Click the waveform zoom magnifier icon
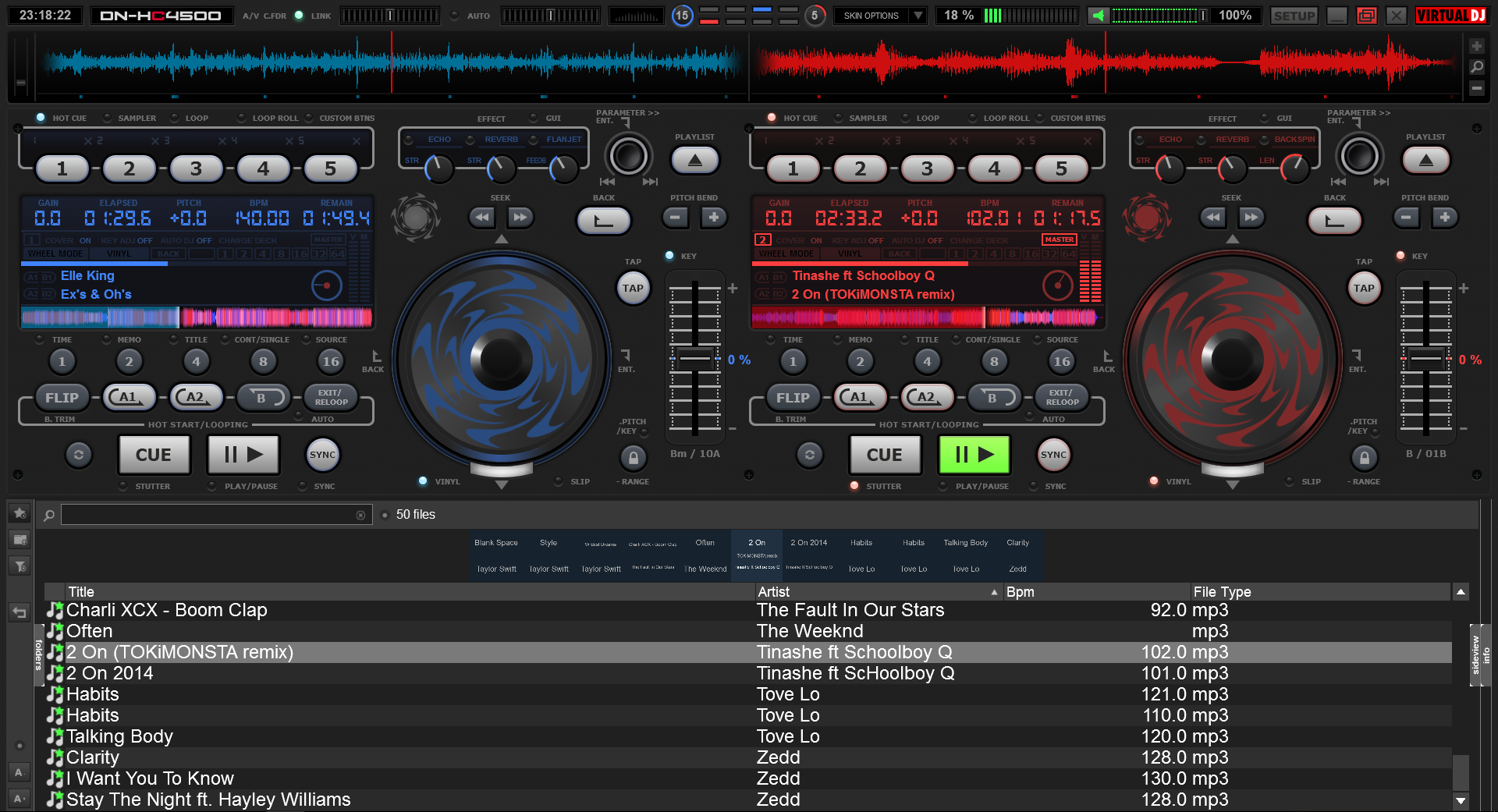The height and width of the screenshot is (812, 1498). [1476, 67]
